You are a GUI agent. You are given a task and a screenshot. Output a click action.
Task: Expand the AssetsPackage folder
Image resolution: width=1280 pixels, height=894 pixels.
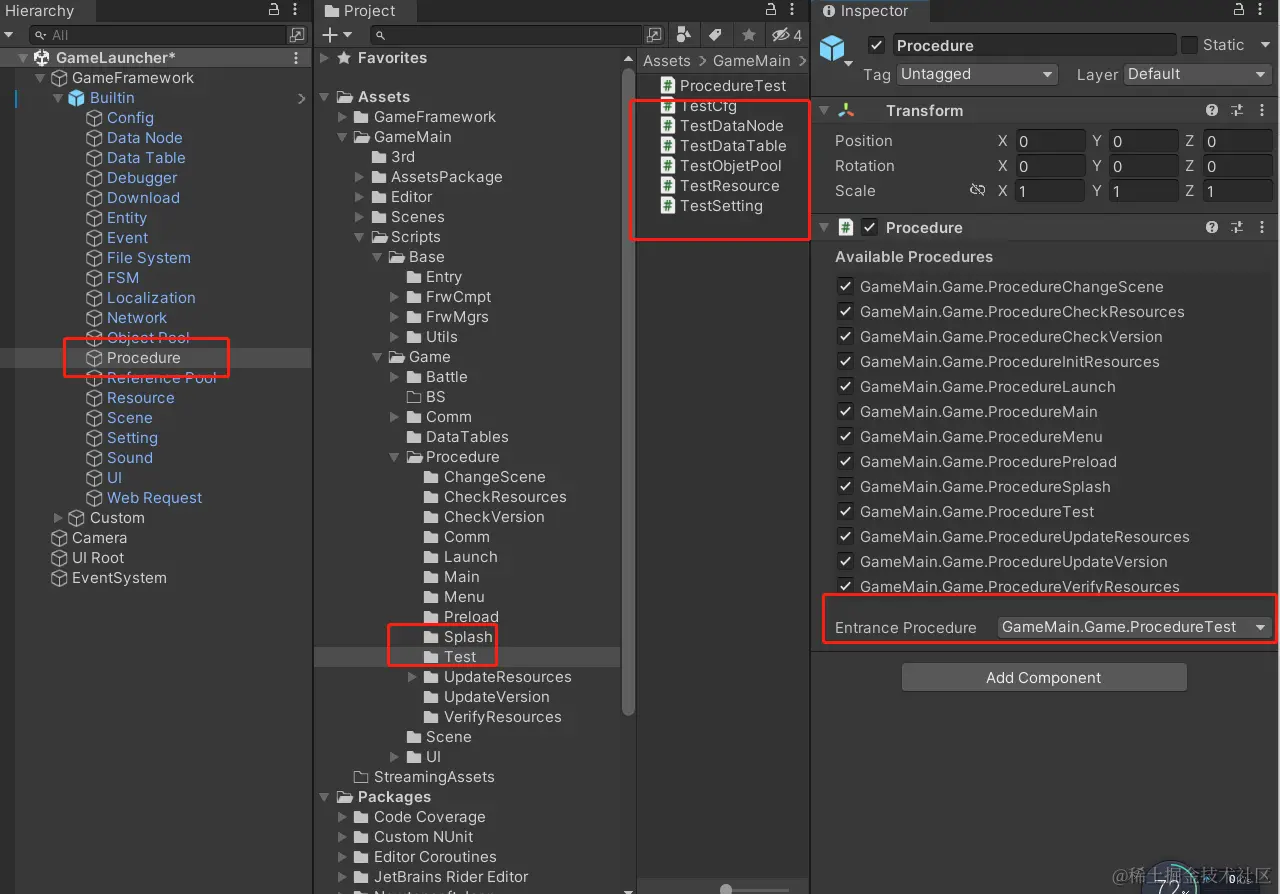tap(360, 177)
